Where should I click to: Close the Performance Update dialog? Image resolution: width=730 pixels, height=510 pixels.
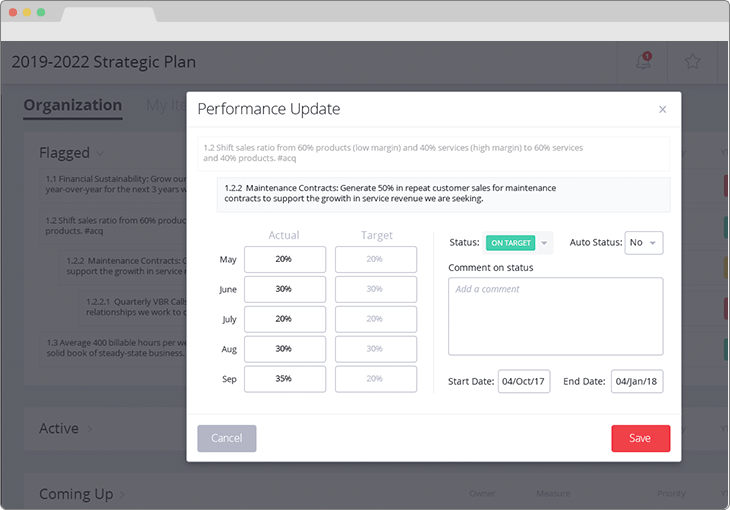coord(662,109)
